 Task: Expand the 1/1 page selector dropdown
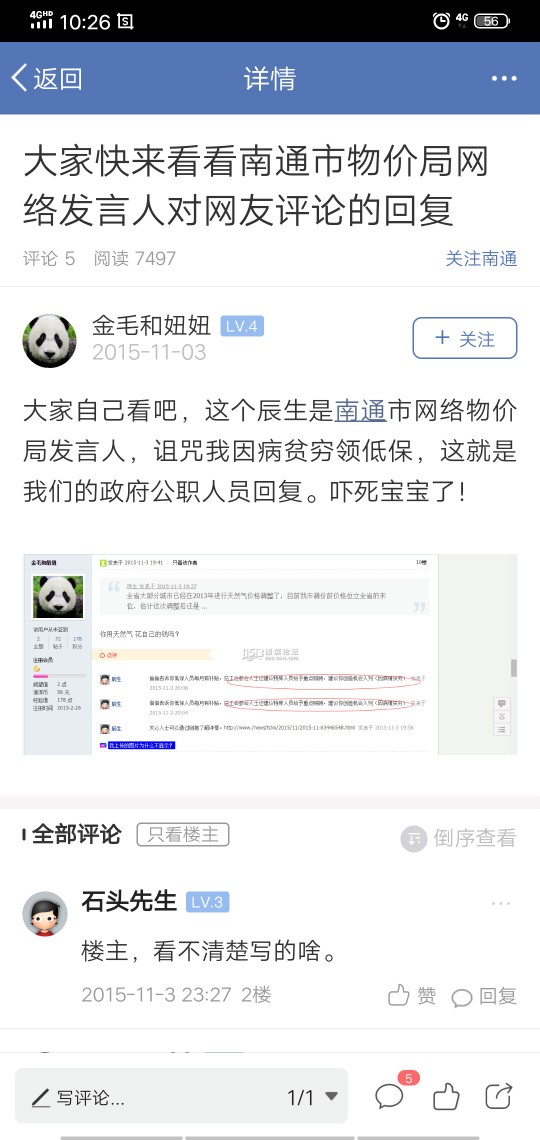313,1097
